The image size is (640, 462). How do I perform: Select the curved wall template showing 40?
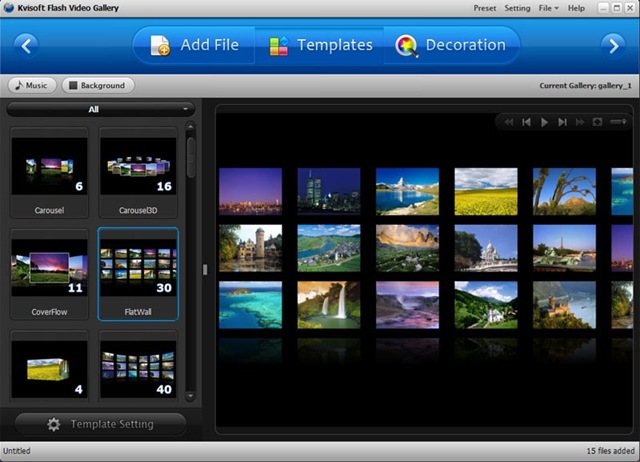(x=138, y=366)
